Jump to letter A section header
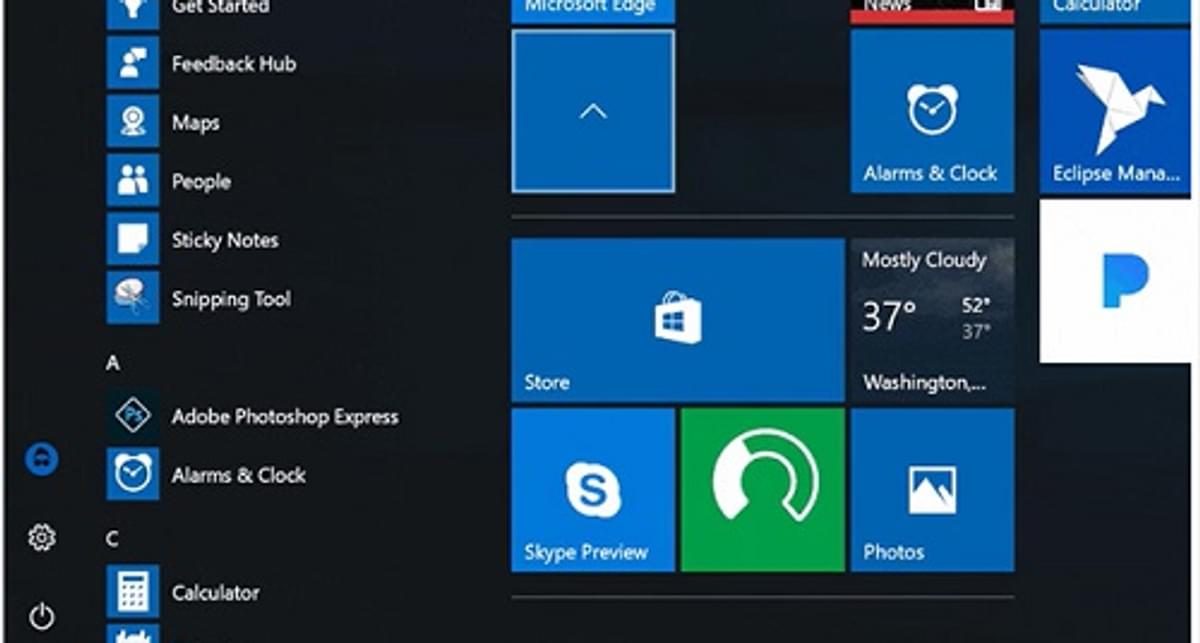The image size is (1200, 643). (x=113, y=364)
